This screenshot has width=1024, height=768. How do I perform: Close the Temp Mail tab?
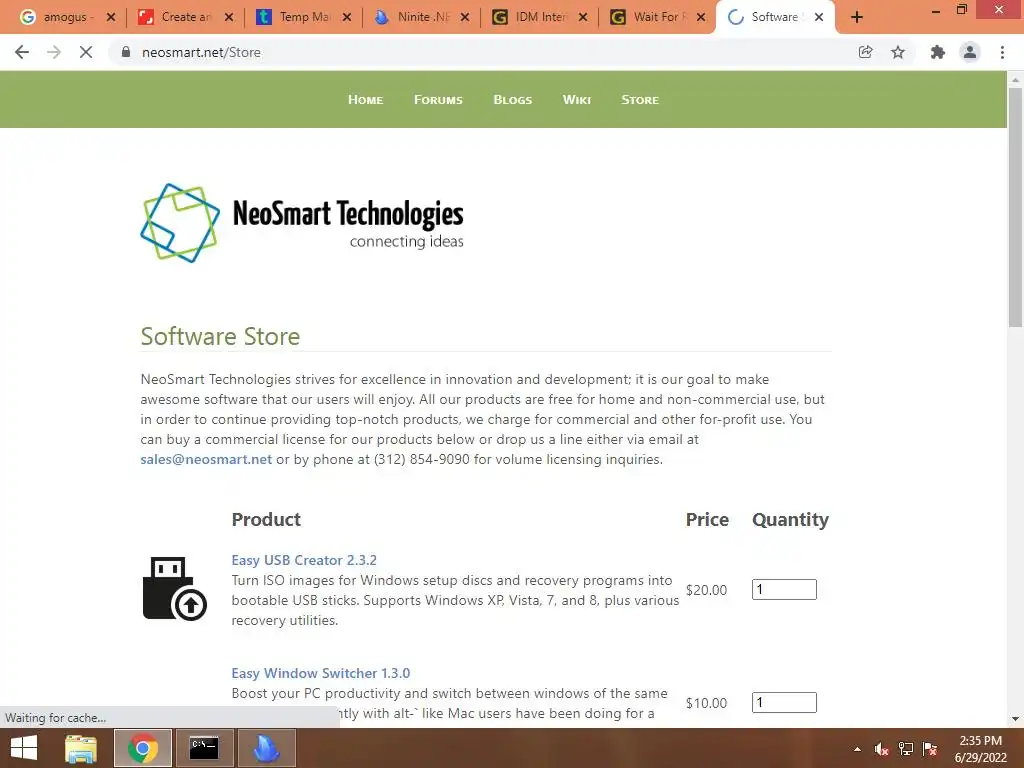347,17
